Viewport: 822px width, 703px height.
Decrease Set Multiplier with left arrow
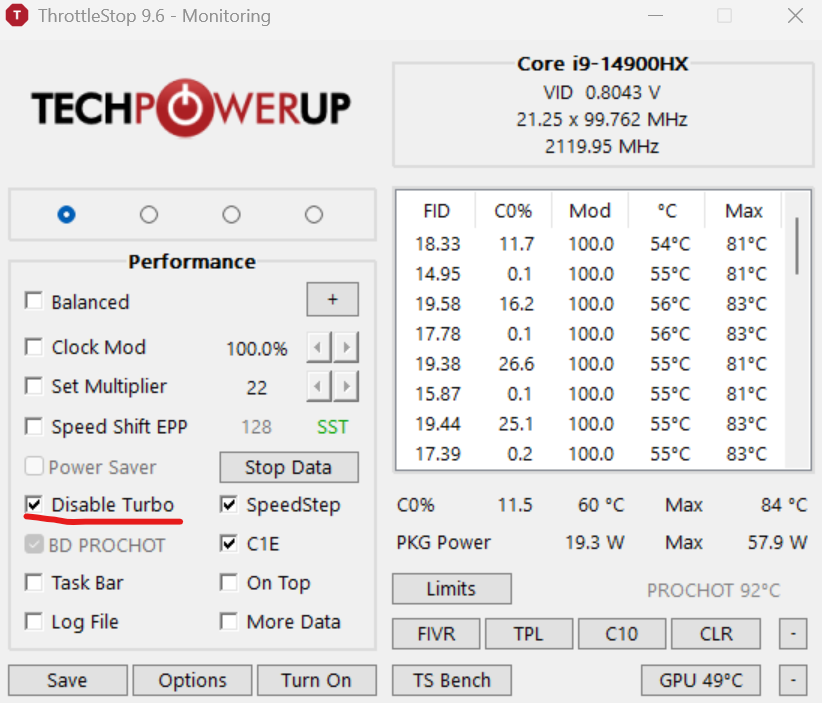click(x=318, y=386)
